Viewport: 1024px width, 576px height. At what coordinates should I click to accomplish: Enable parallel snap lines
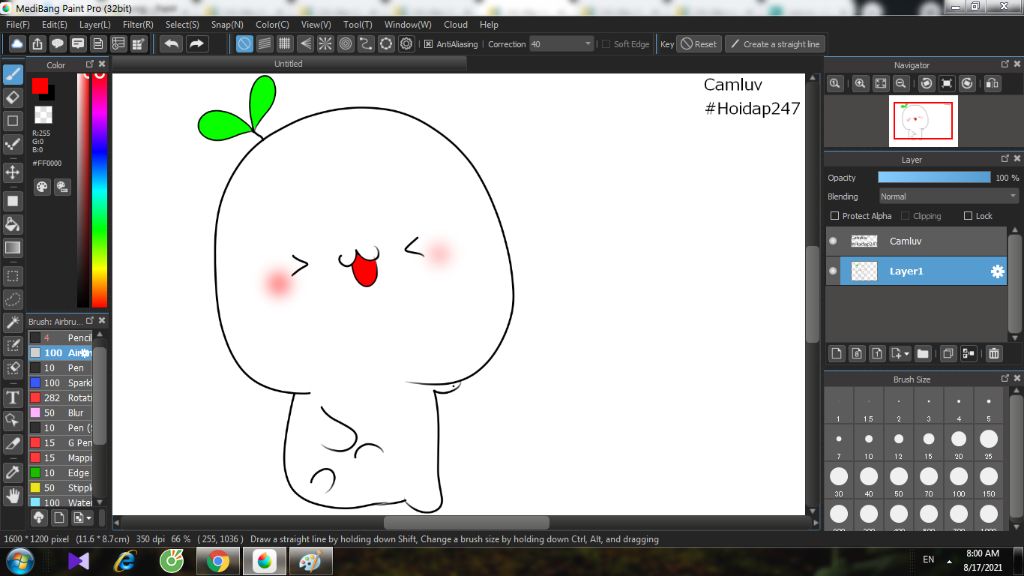pyautogui.click(x=264, y=44)
